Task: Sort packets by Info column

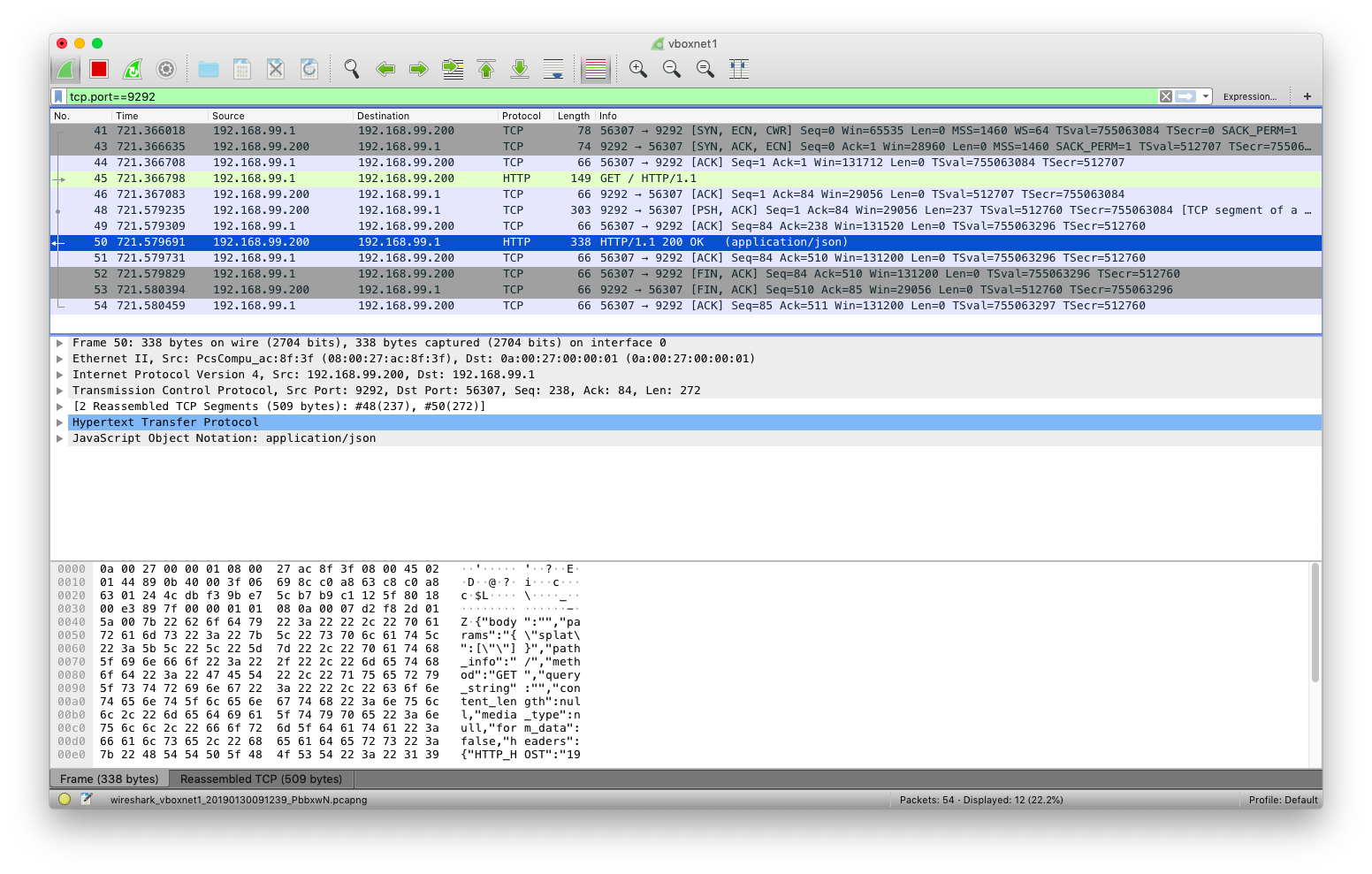Action: click(958, 116)
